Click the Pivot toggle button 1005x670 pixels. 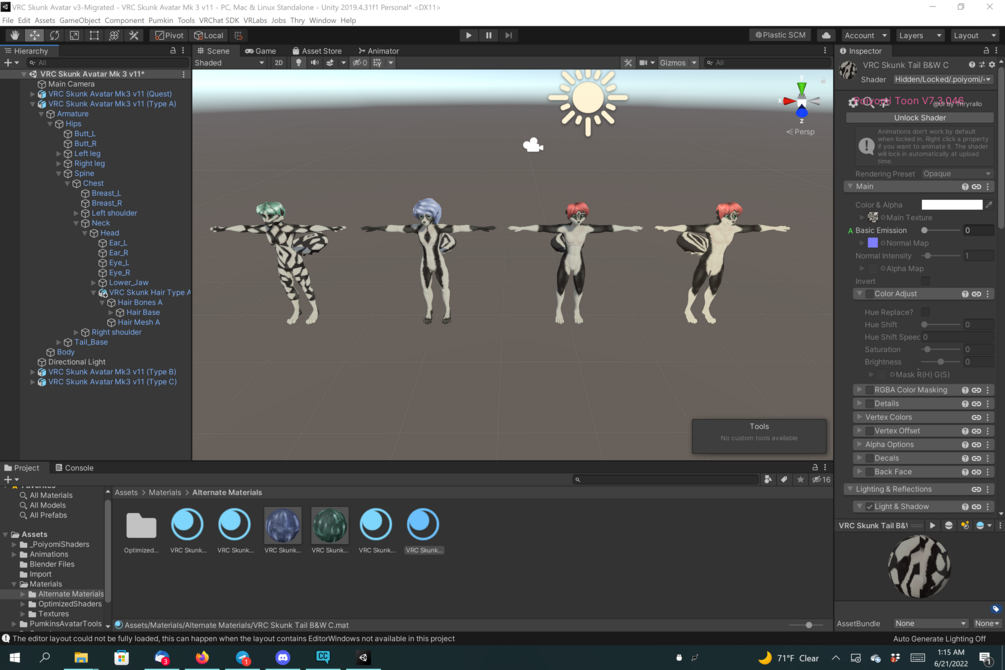click(x=169, y=35)
